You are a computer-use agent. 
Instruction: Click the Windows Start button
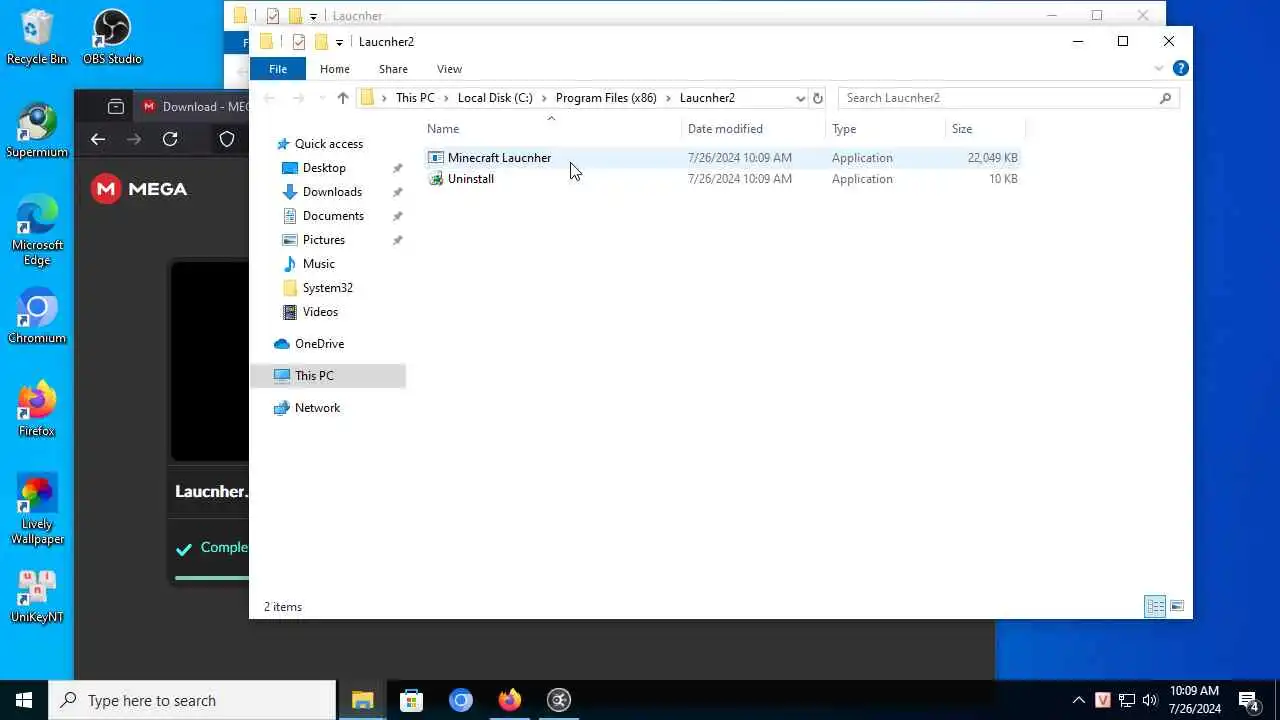pyautogui.click(x=24, y=700)
